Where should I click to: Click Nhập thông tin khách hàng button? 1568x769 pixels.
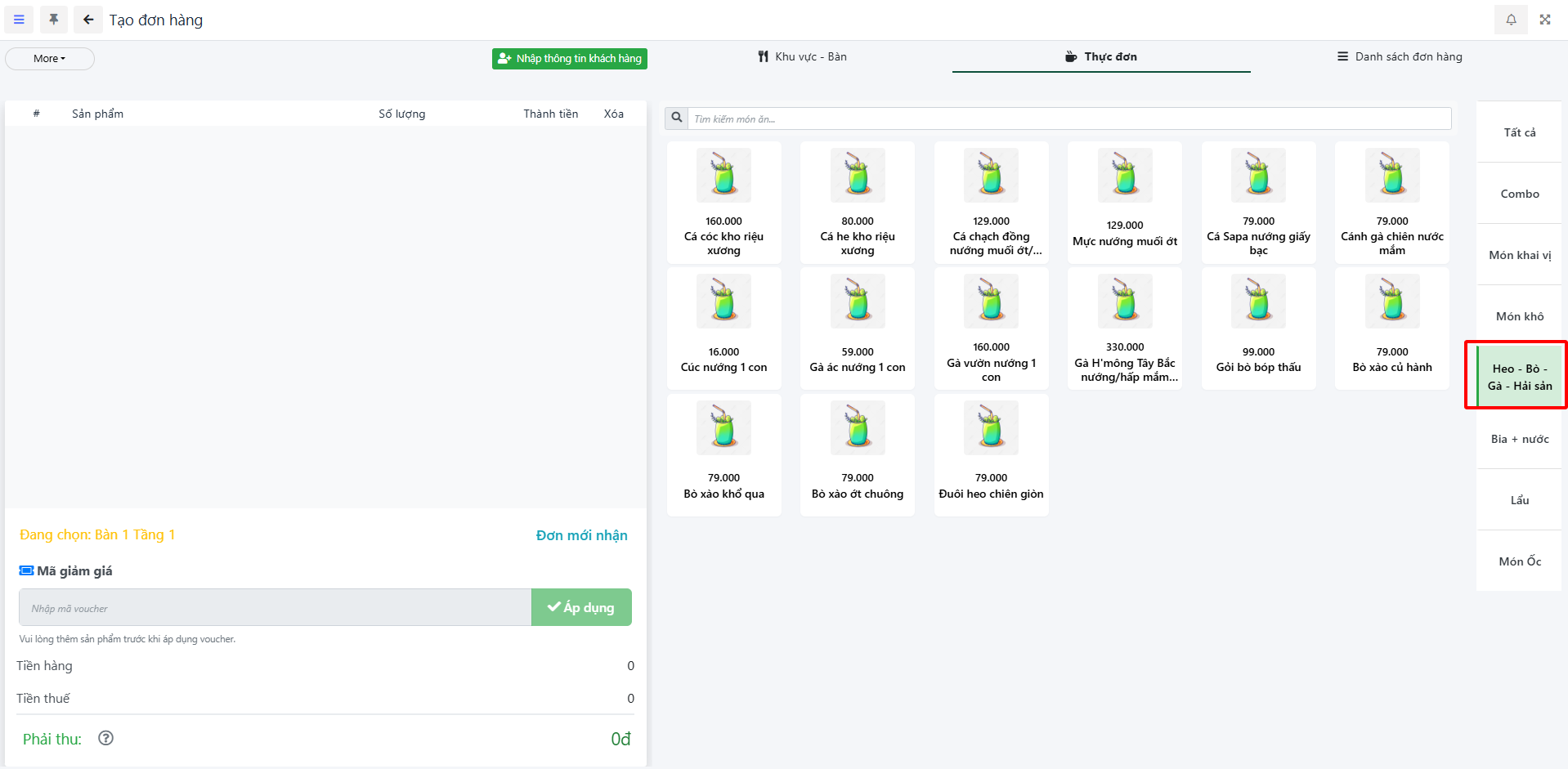click(570, 59)
